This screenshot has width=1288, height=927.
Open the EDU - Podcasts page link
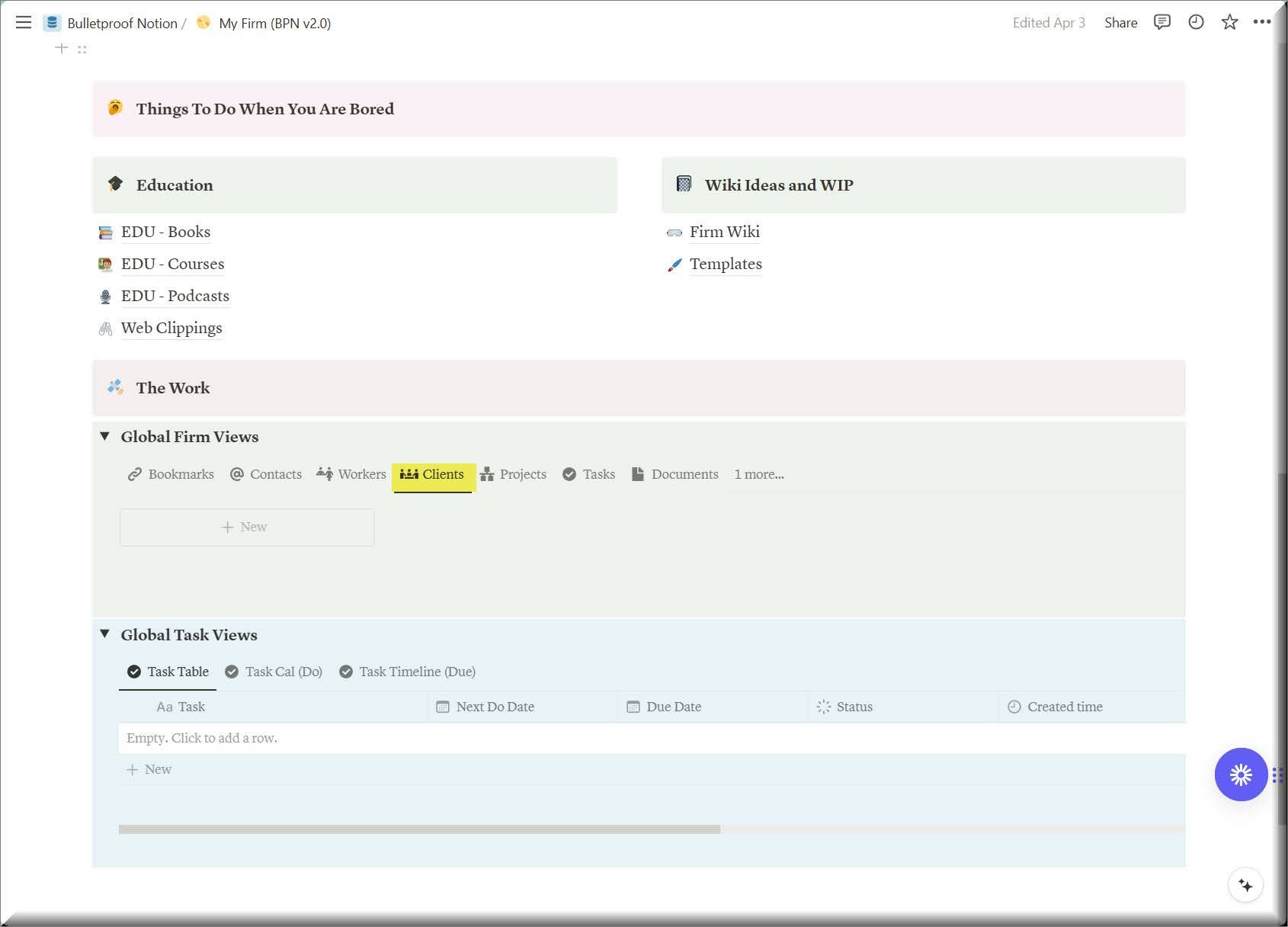(175, 296)
